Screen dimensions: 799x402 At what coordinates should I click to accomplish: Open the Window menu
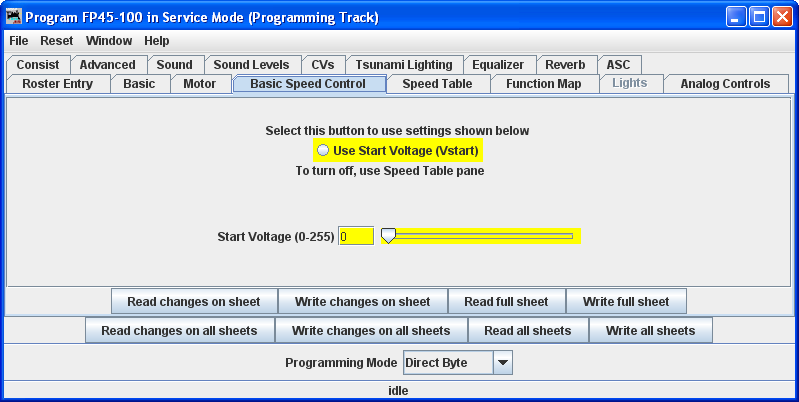coord(108,41)
